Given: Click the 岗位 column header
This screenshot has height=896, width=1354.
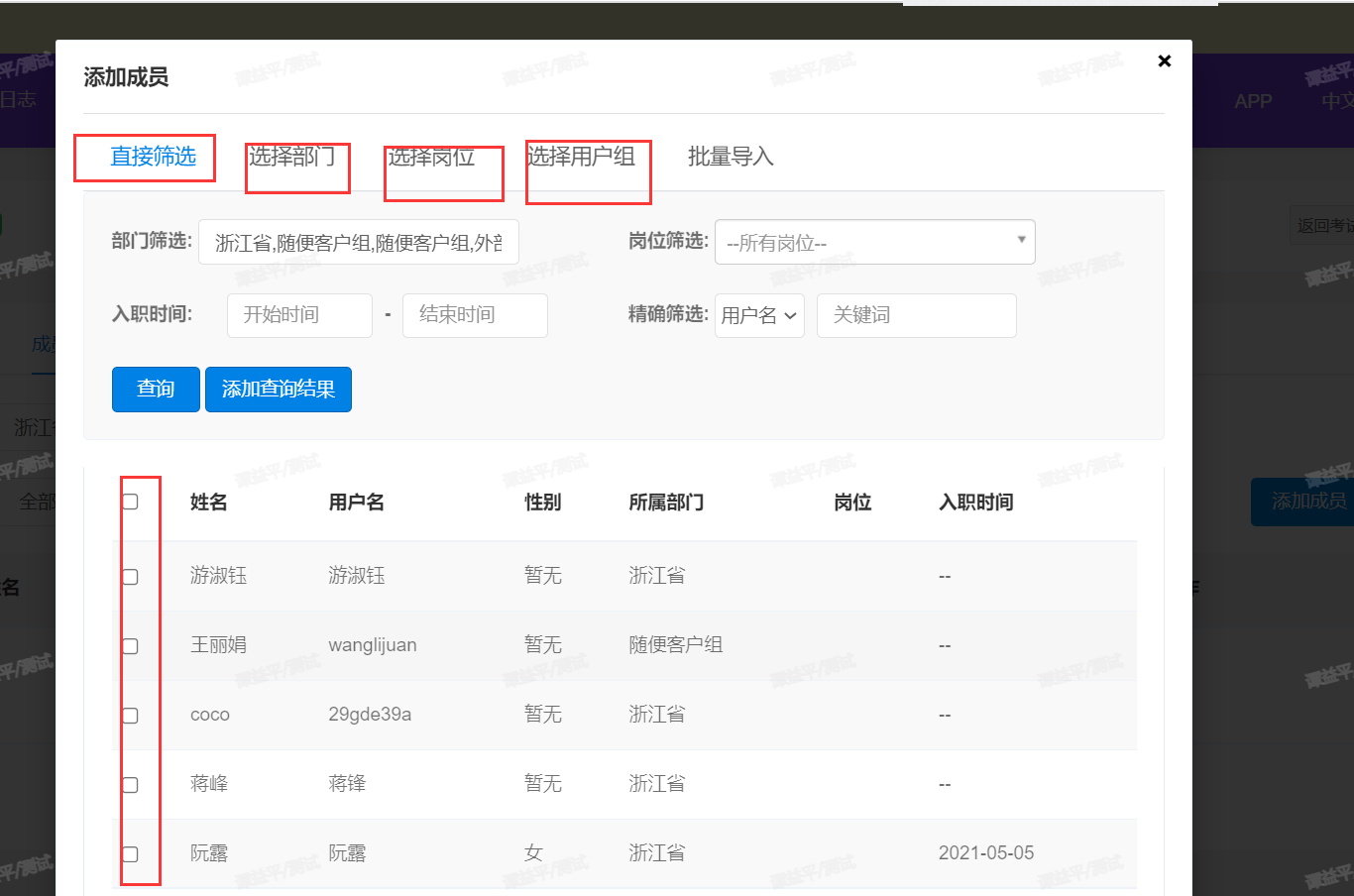Looking at the screenshot, I should (852, 503).
